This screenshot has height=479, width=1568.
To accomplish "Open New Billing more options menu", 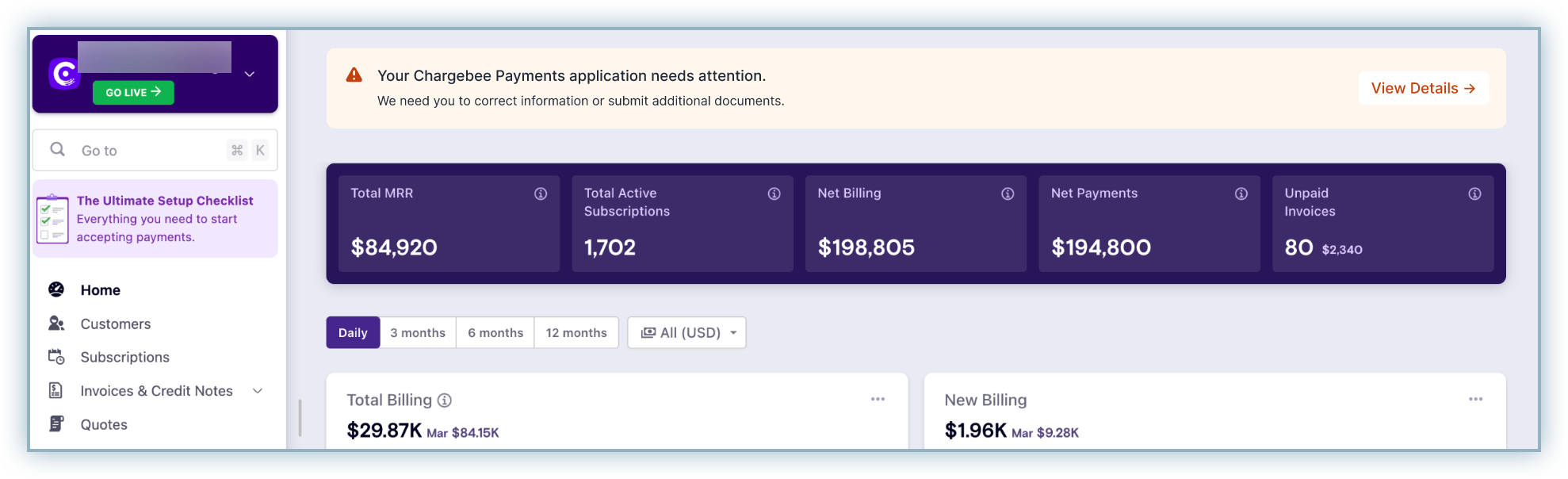I will click(1475, 399).
